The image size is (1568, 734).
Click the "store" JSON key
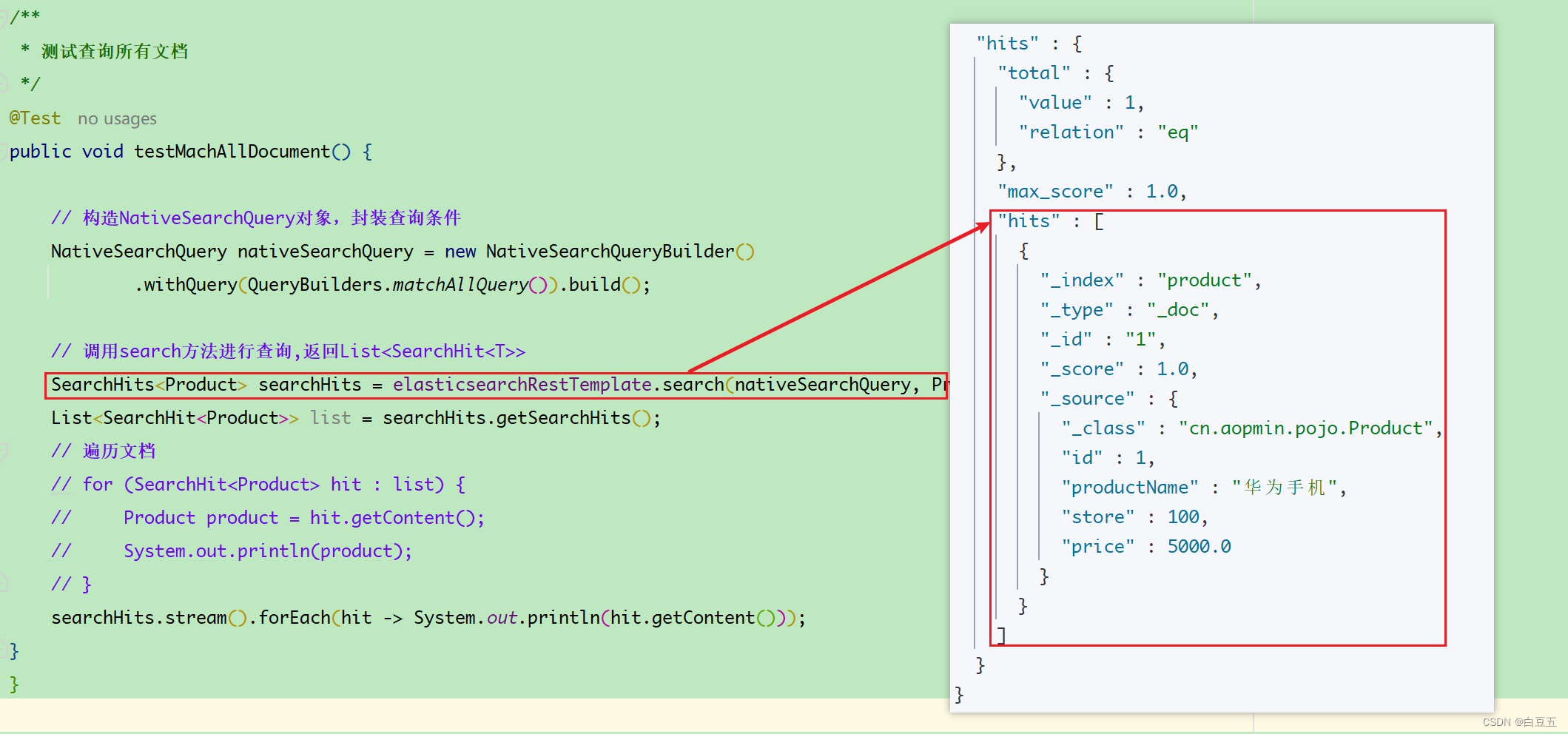pyautogui.click(x=1097, y=517)
